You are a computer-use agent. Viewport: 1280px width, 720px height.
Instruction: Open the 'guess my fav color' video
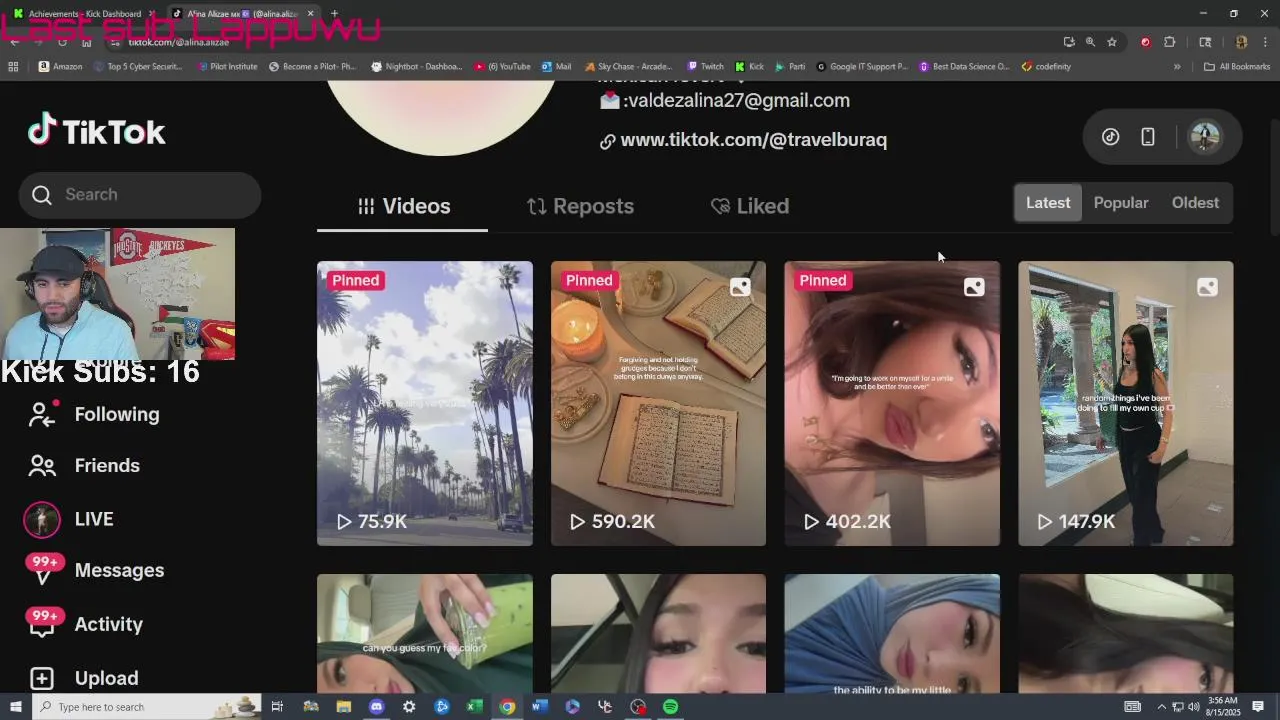pyautogui.click(x=425, y=633)
